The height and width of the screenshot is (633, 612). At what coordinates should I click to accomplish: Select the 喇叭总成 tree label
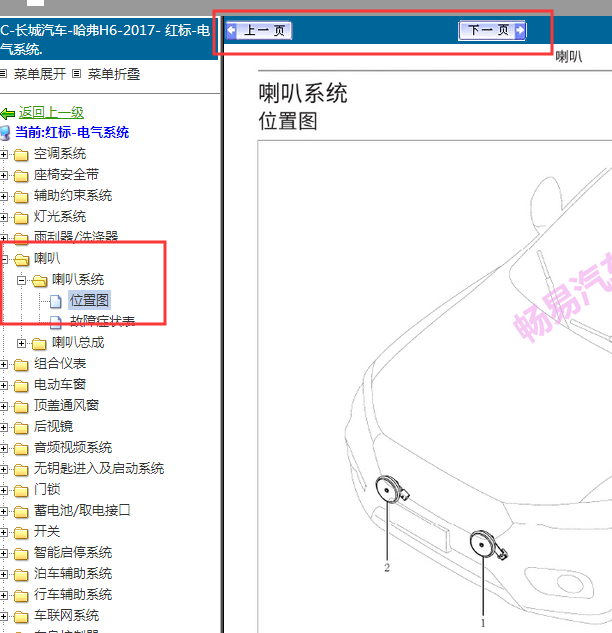coord(78,342)
